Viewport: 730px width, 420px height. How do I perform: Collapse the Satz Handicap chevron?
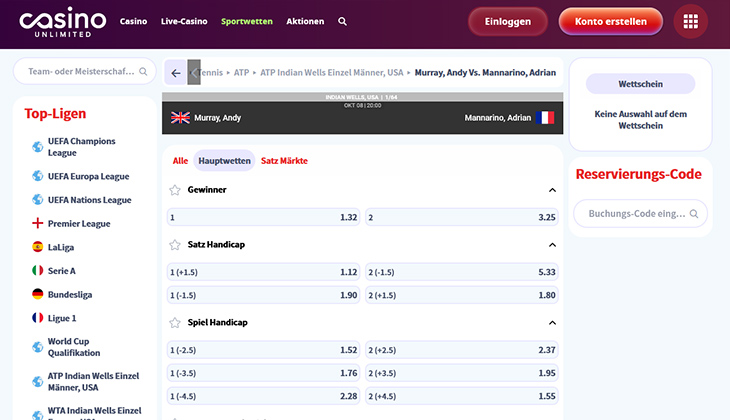tap(552, 245)
